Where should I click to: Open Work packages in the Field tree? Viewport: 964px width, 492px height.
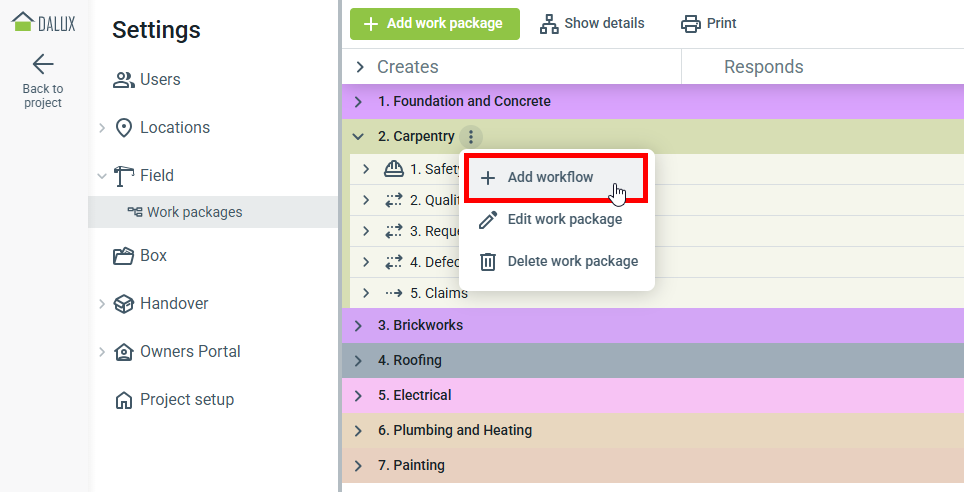(x=194, y=212)
